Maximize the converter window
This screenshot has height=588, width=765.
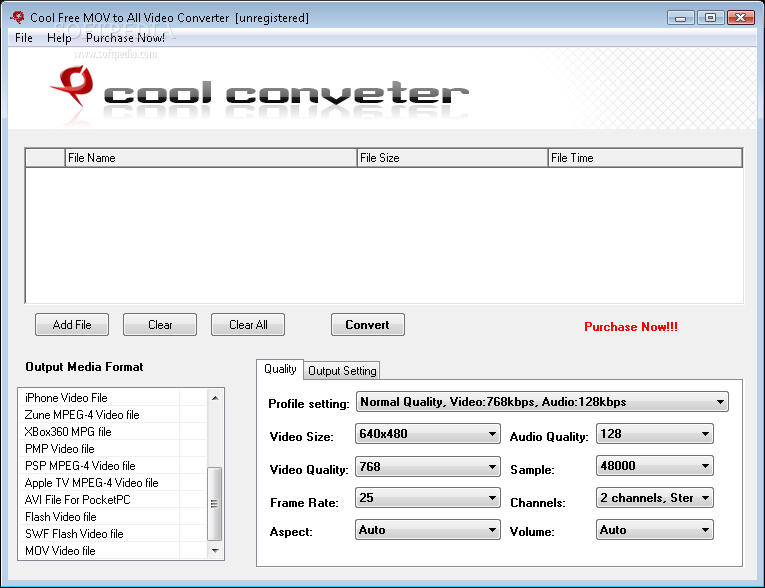tap(710, 18)
